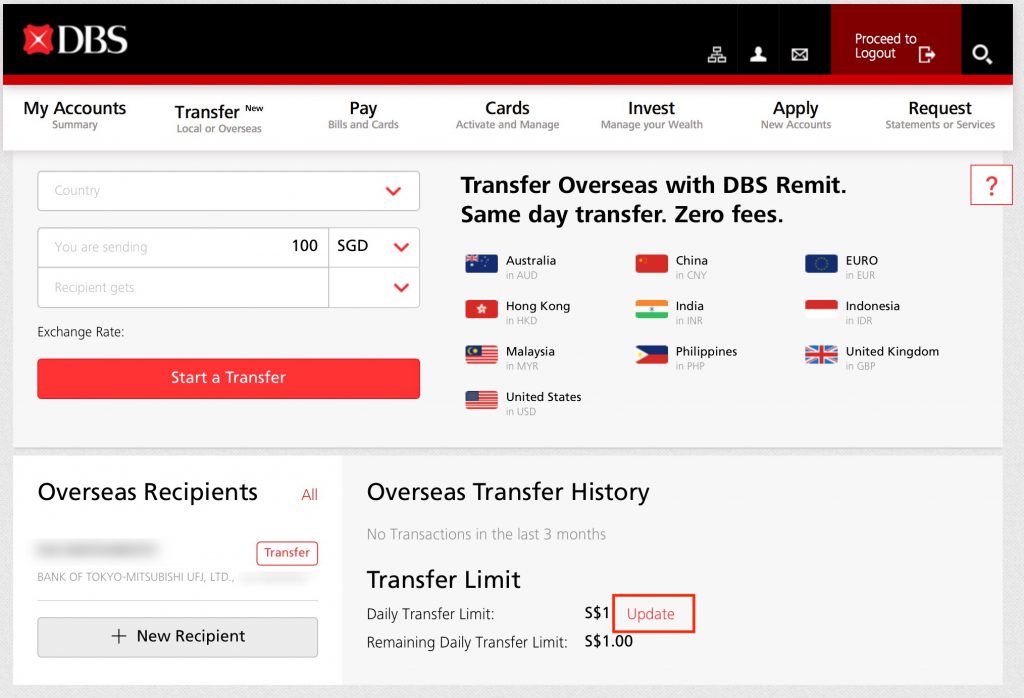This screenshot has width=1024, height=698.
Task: Click the India country label
Action: 690,306
